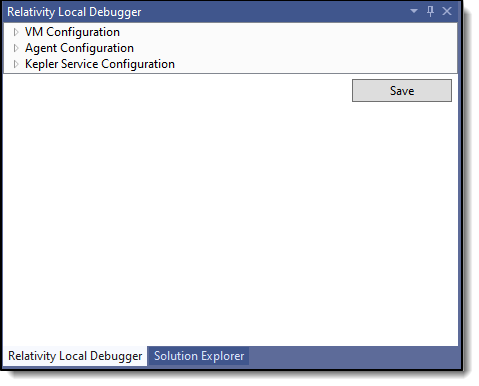Image resolution: width=479 pixels, height=386 pixels.
Task: Click empty tab strip right of Solution Explorer
Action: 353,356
